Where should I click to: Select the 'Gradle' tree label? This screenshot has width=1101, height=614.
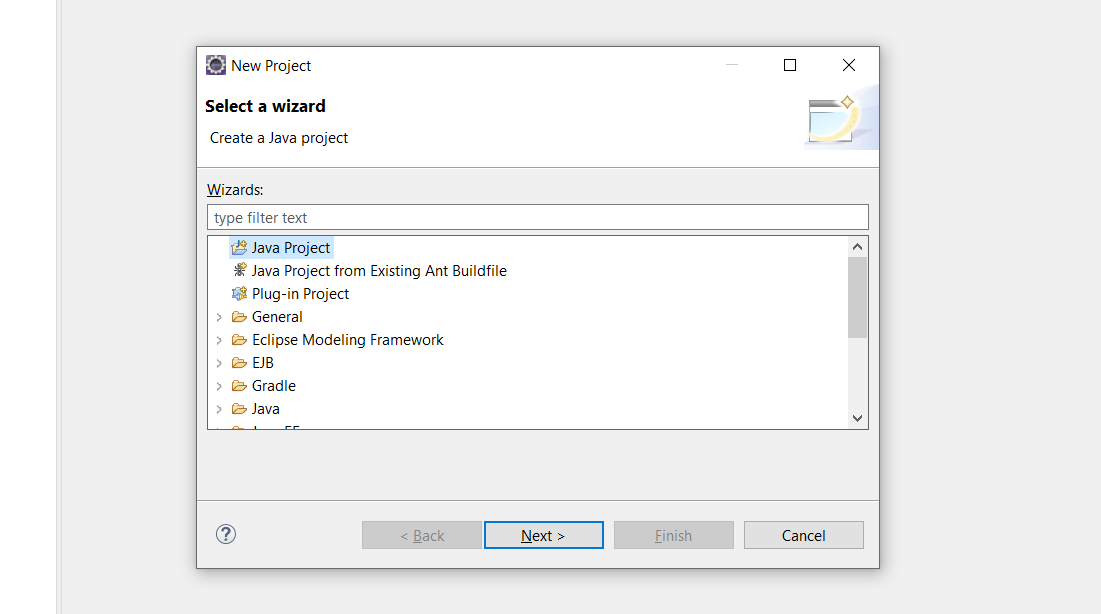point(274,386)
